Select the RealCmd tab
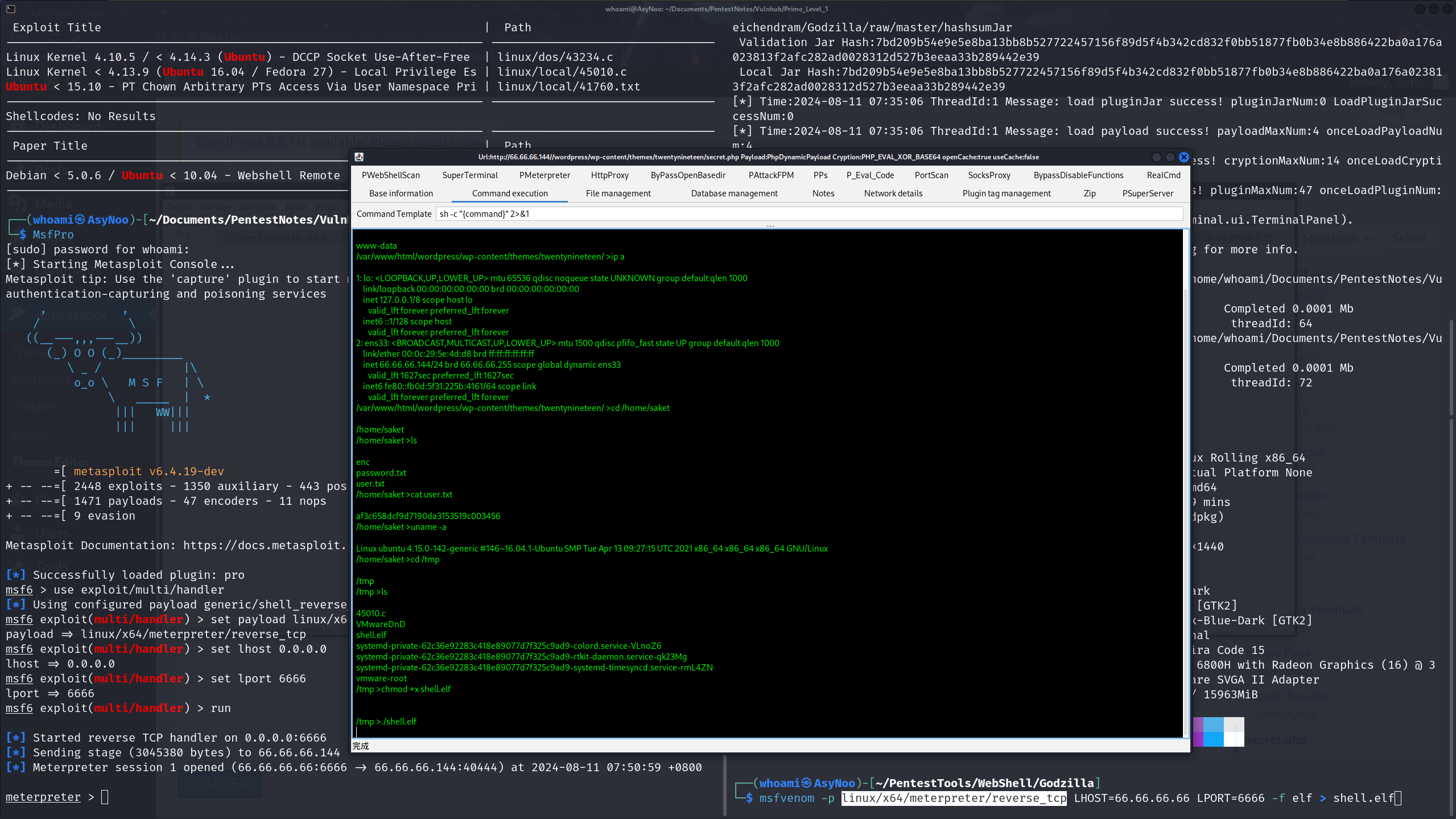This screenshot has width=1456, height=819. (x=1164, y=175)
